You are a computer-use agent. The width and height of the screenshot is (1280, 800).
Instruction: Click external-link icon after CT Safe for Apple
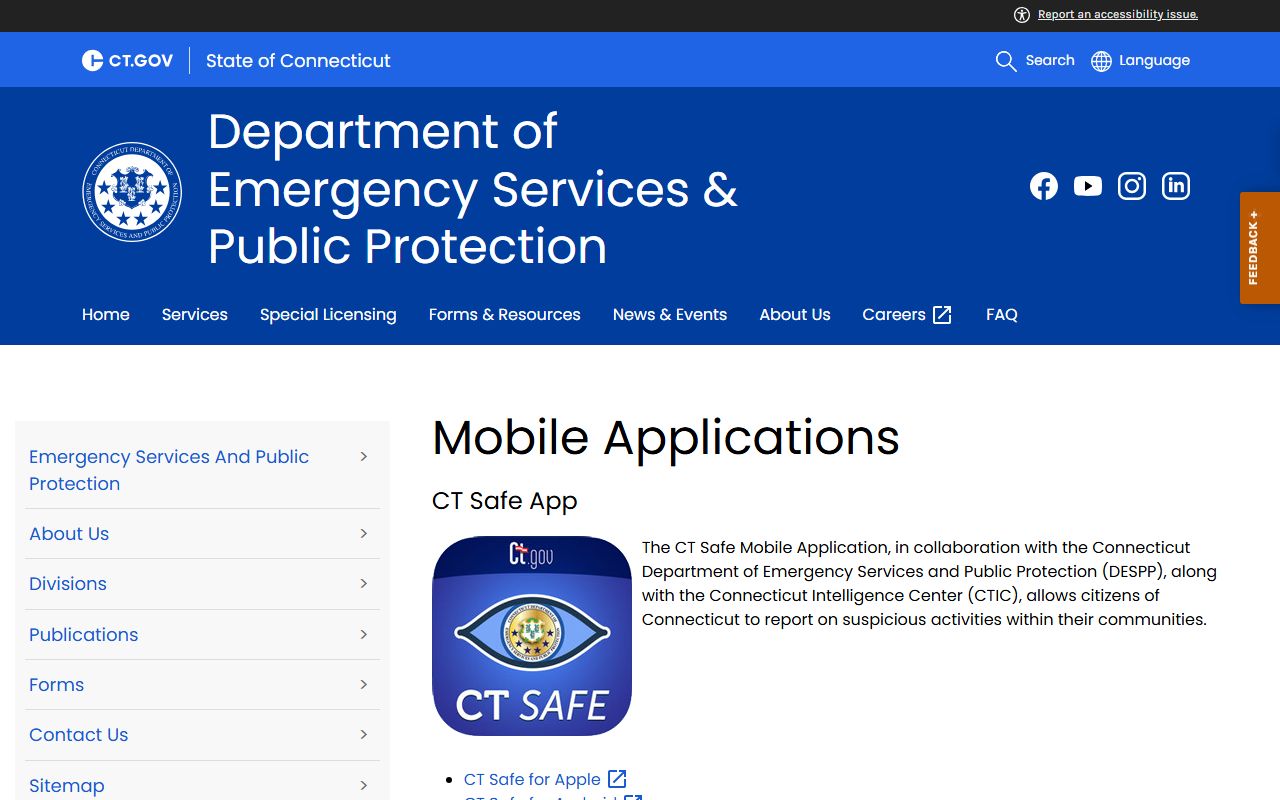(x=618, y=779)
